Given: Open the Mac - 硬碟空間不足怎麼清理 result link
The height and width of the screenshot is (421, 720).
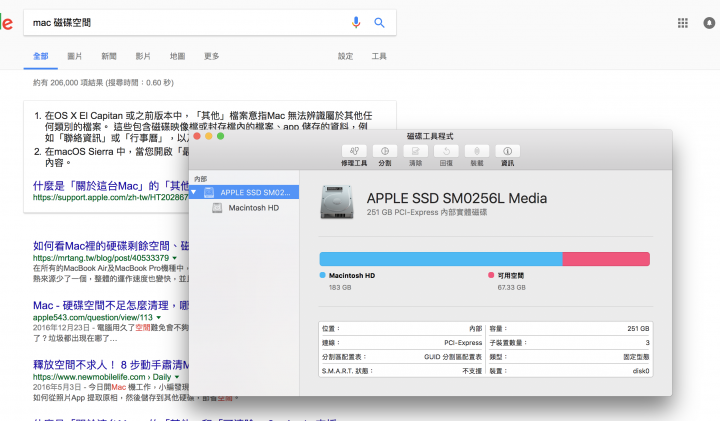Looking at the screenshot, I should [111, 305].
